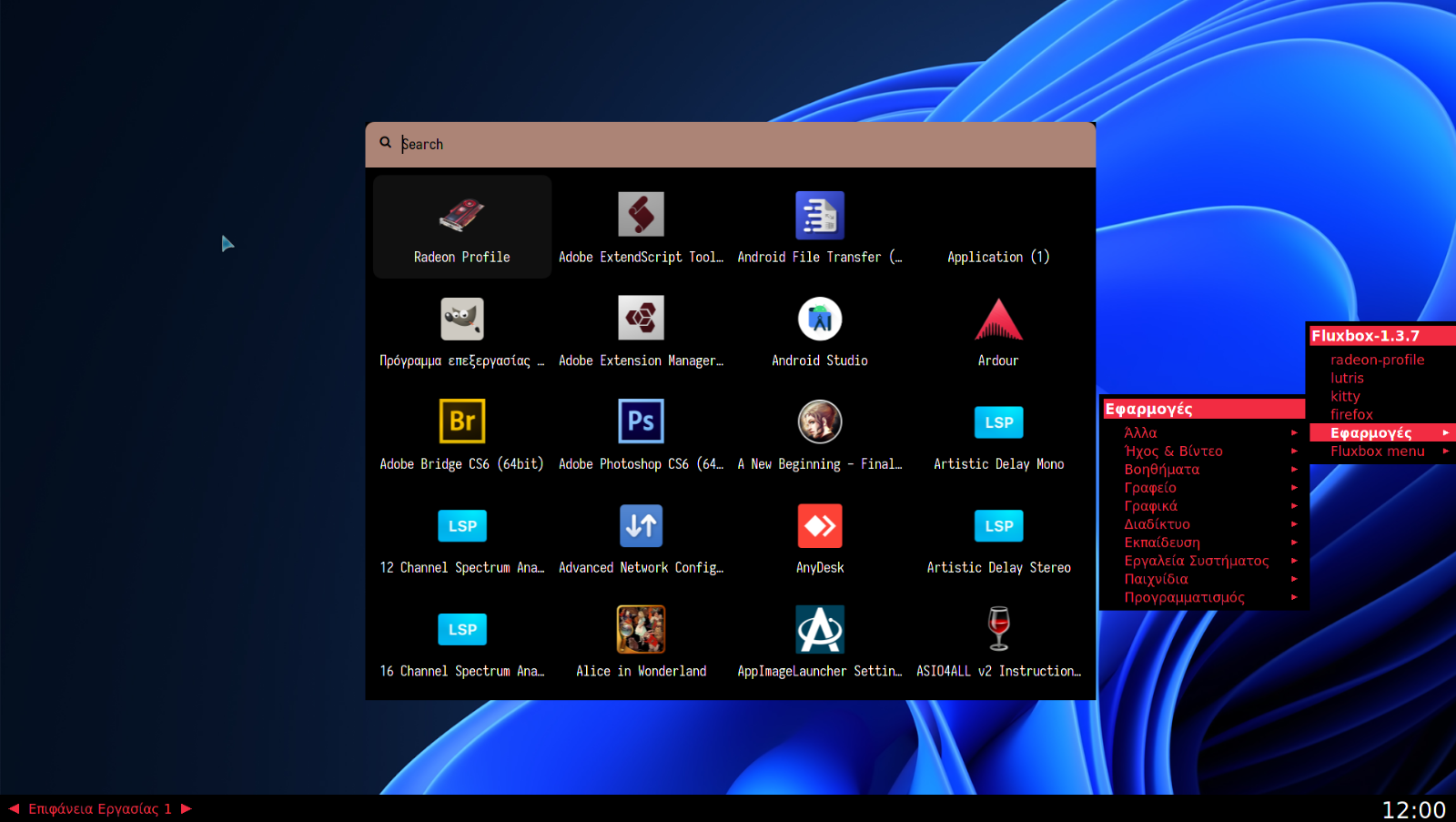This screenshot has width=1456, height=822.
Task: Open the Radeon Profile launcher icon
Action: [462, 215]
